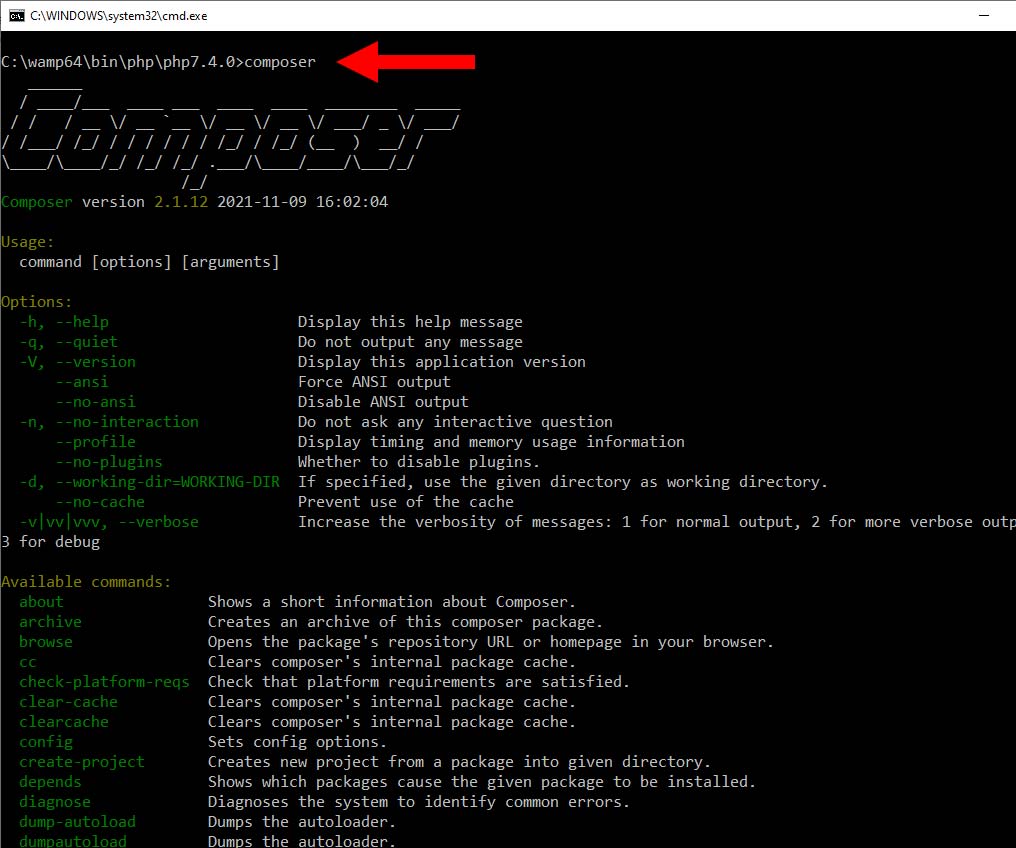Click the 'dump-autoload' command

click(78, 822)
